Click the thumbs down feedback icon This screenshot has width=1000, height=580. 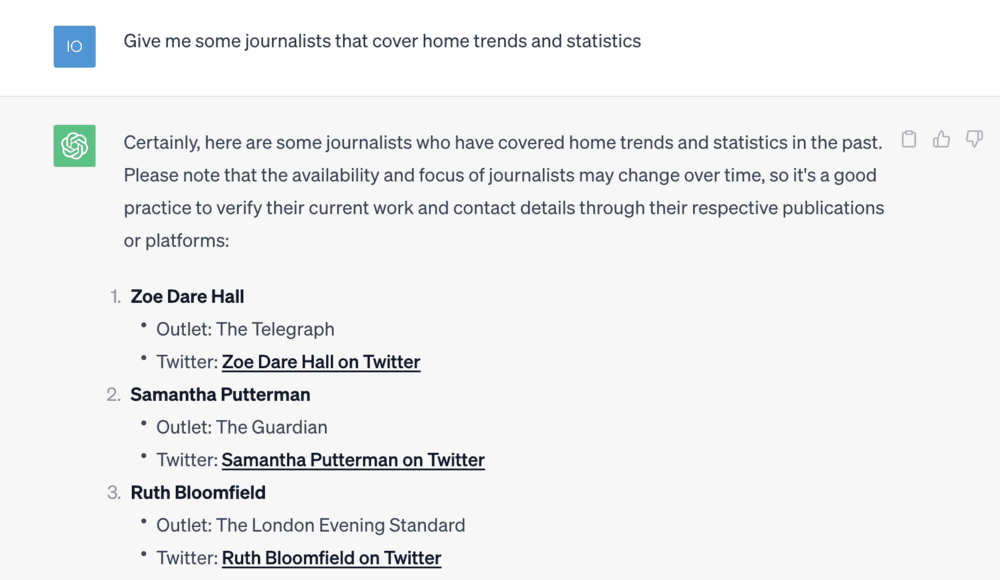pos(973,140)
